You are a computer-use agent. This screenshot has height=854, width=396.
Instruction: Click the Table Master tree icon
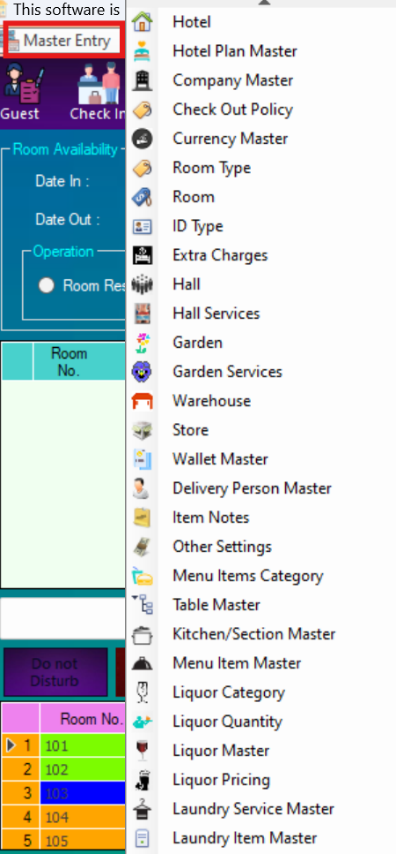coord(142,605)
